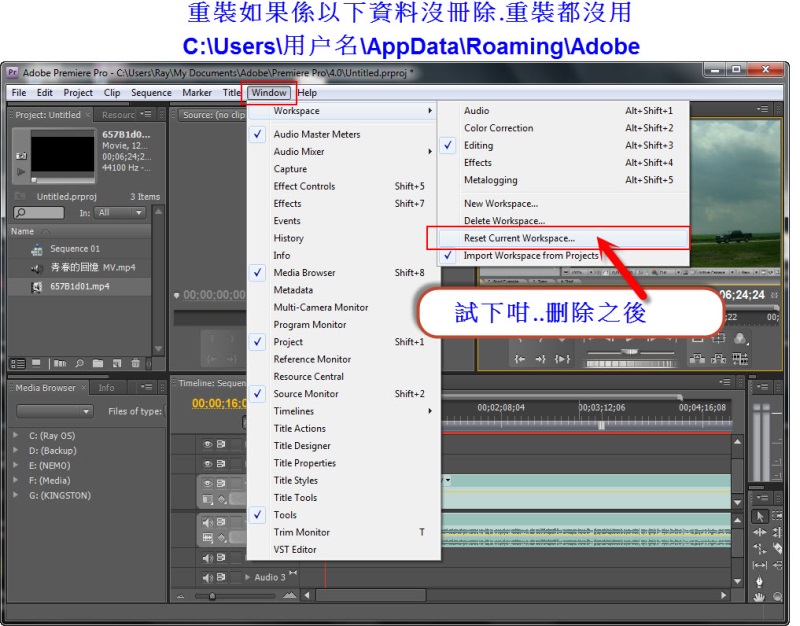
Task: Select the Zoom magnifier tool
Action: (777, 597)
